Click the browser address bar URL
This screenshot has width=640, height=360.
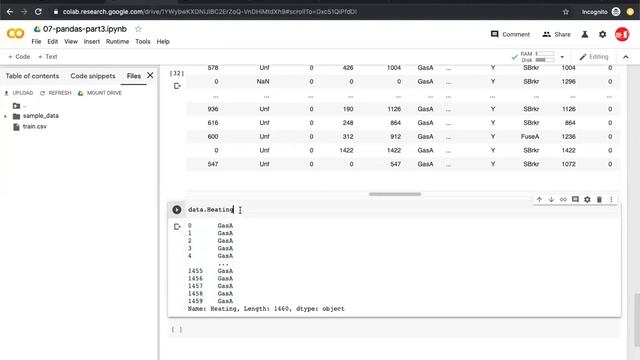[210, 12]
